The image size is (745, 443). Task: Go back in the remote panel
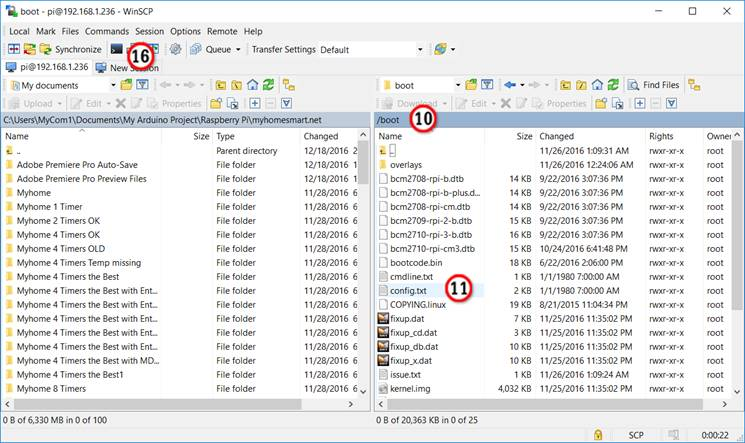(510, 85)
